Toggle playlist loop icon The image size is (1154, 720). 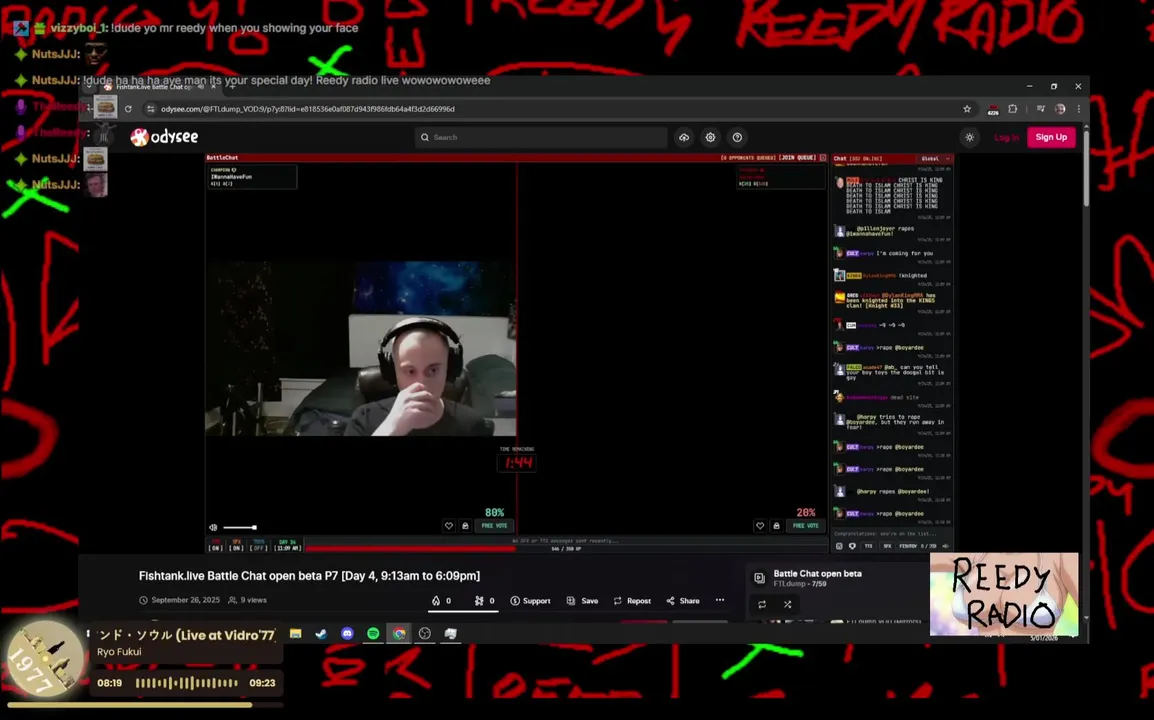click(x=762, y=604)
